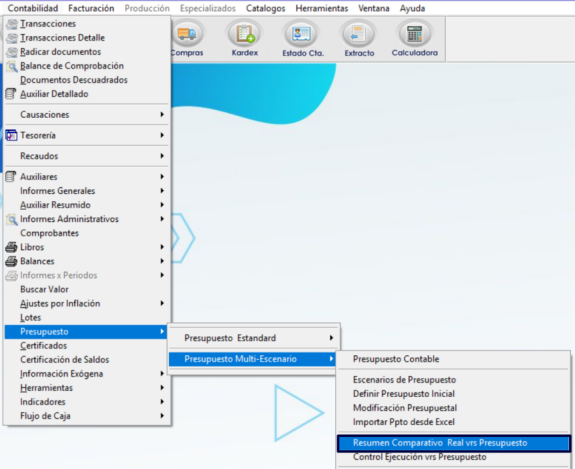Image resolution: width=575 pixels, height=469 pixels.
Task: Expand the Presupuesto Estandard submenu arrow
Action: point(331,338)
